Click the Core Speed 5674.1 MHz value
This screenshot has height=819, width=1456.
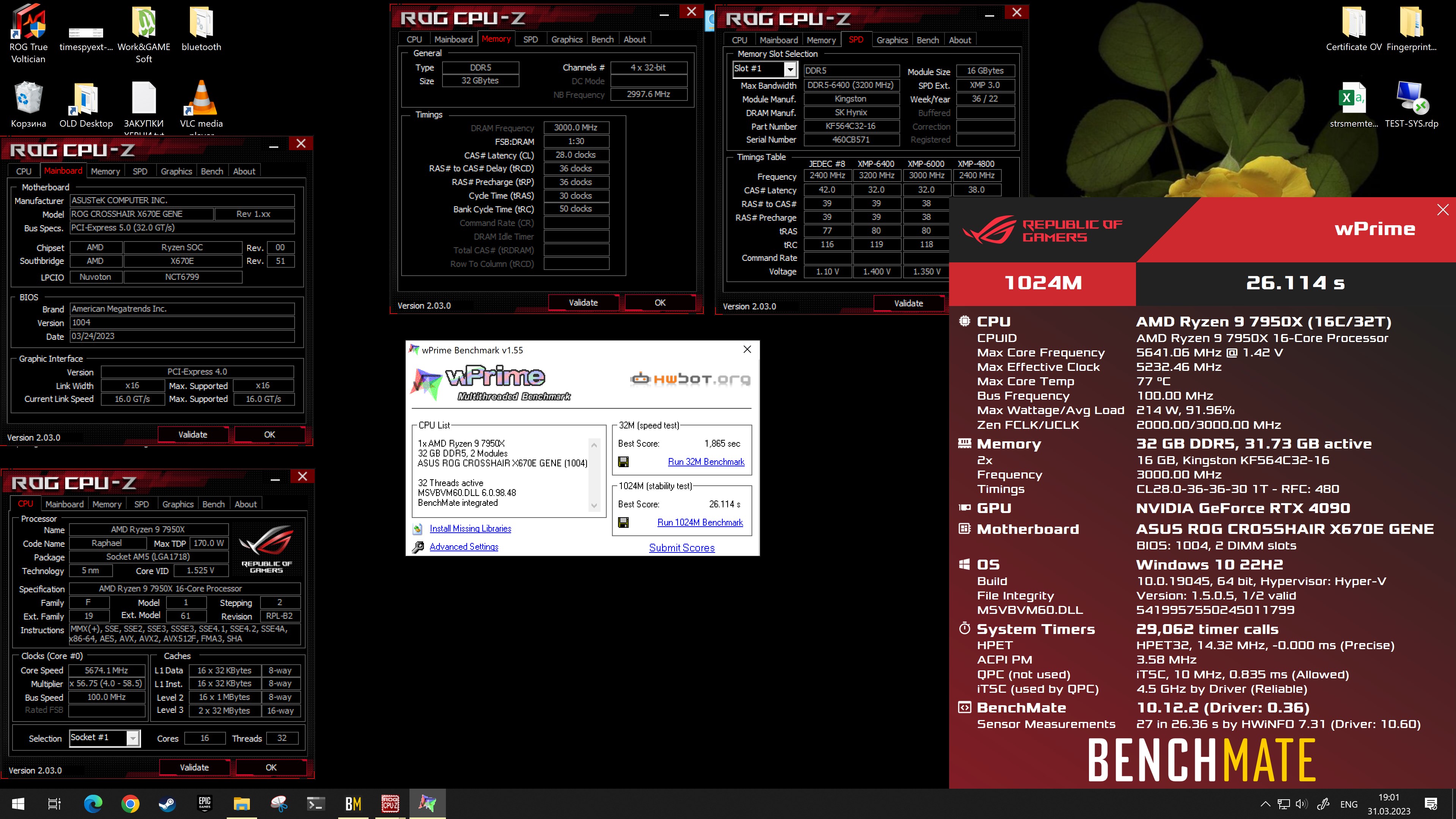[106, 670]
